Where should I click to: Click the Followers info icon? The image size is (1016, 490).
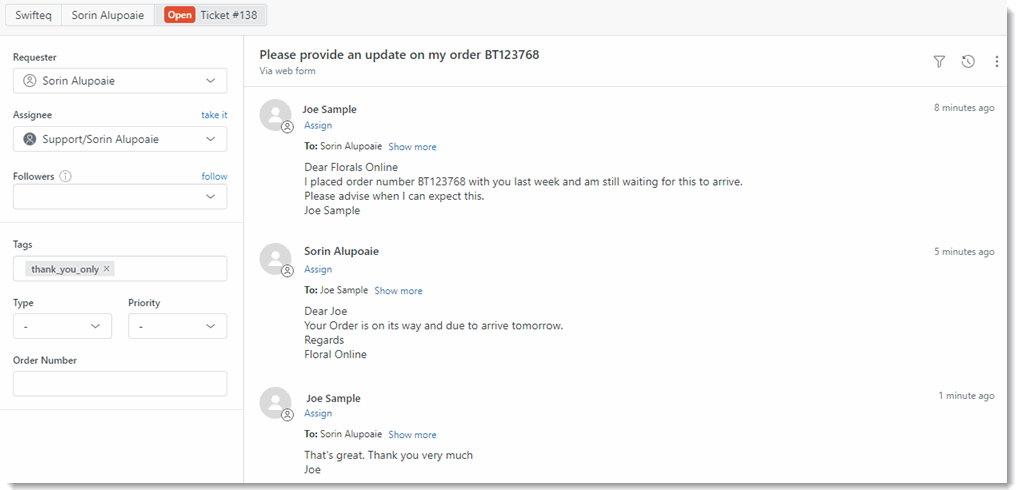point(65,176)
